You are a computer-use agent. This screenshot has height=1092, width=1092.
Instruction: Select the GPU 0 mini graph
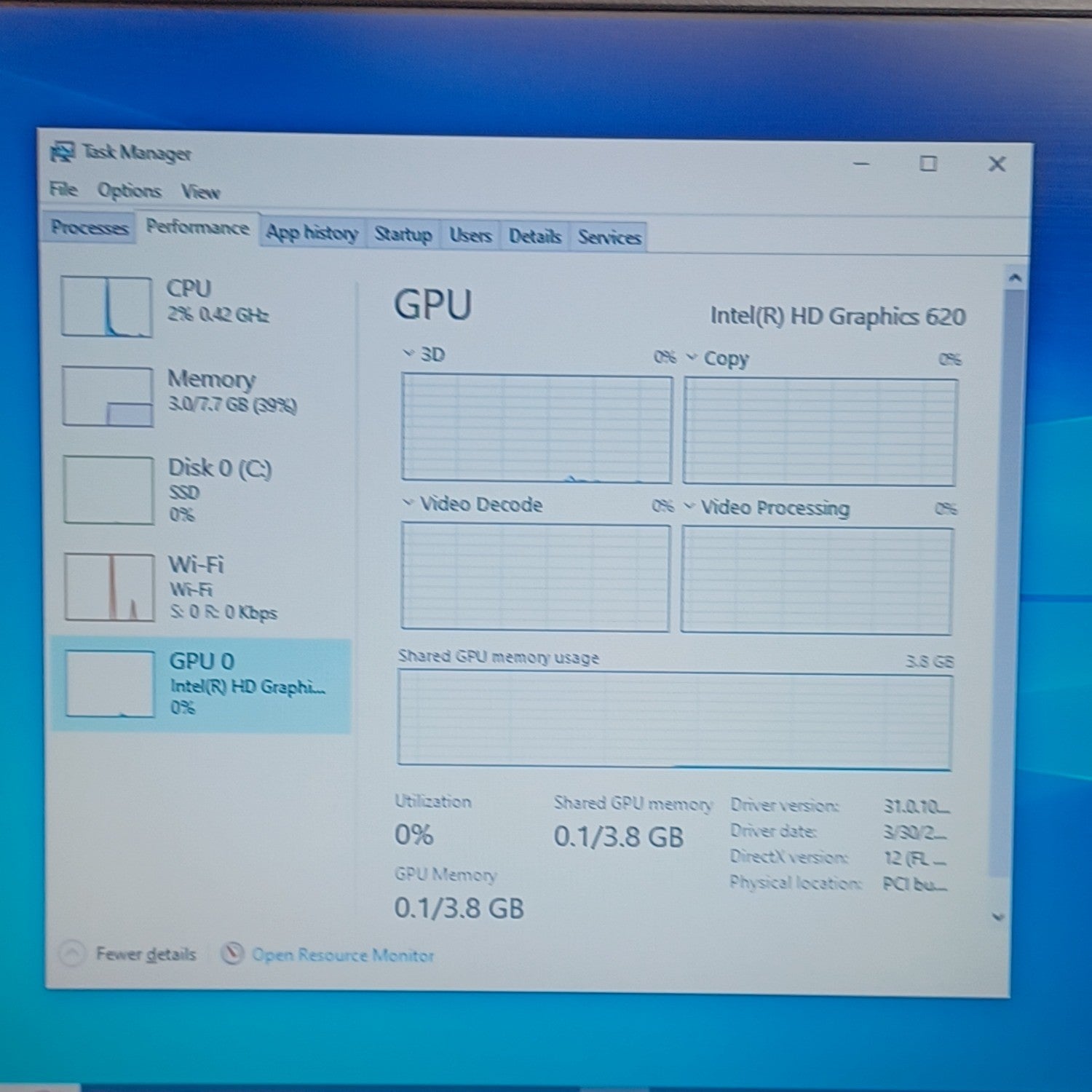(x=110, y=684)
